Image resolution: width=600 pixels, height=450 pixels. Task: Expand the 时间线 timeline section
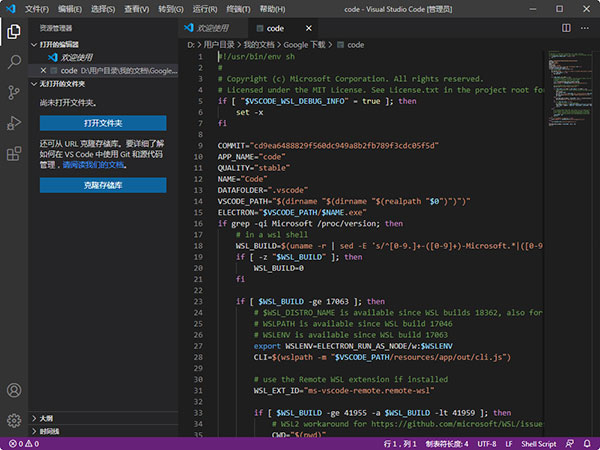49,431
